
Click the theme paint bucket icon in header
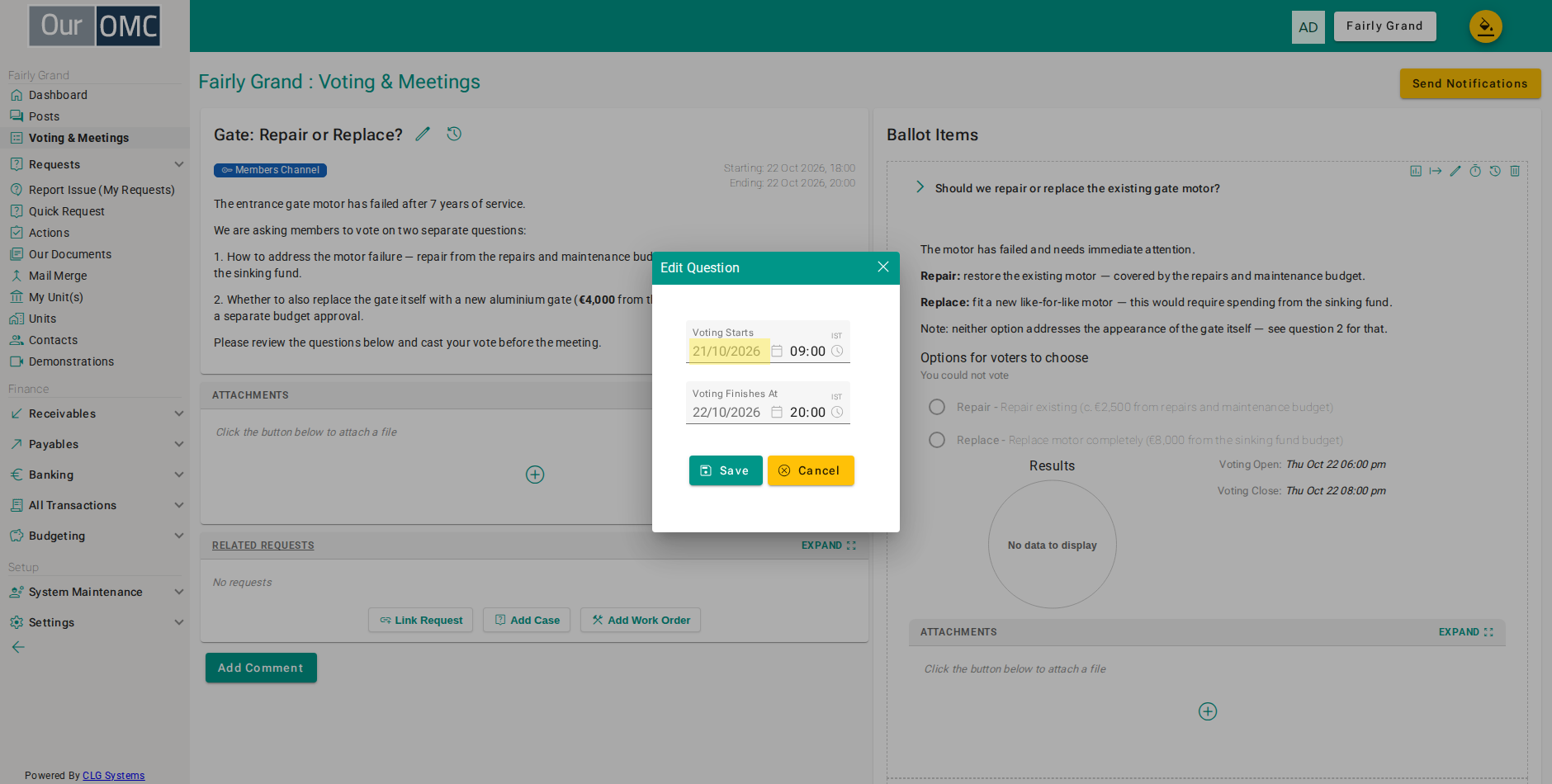point(1486,26)
